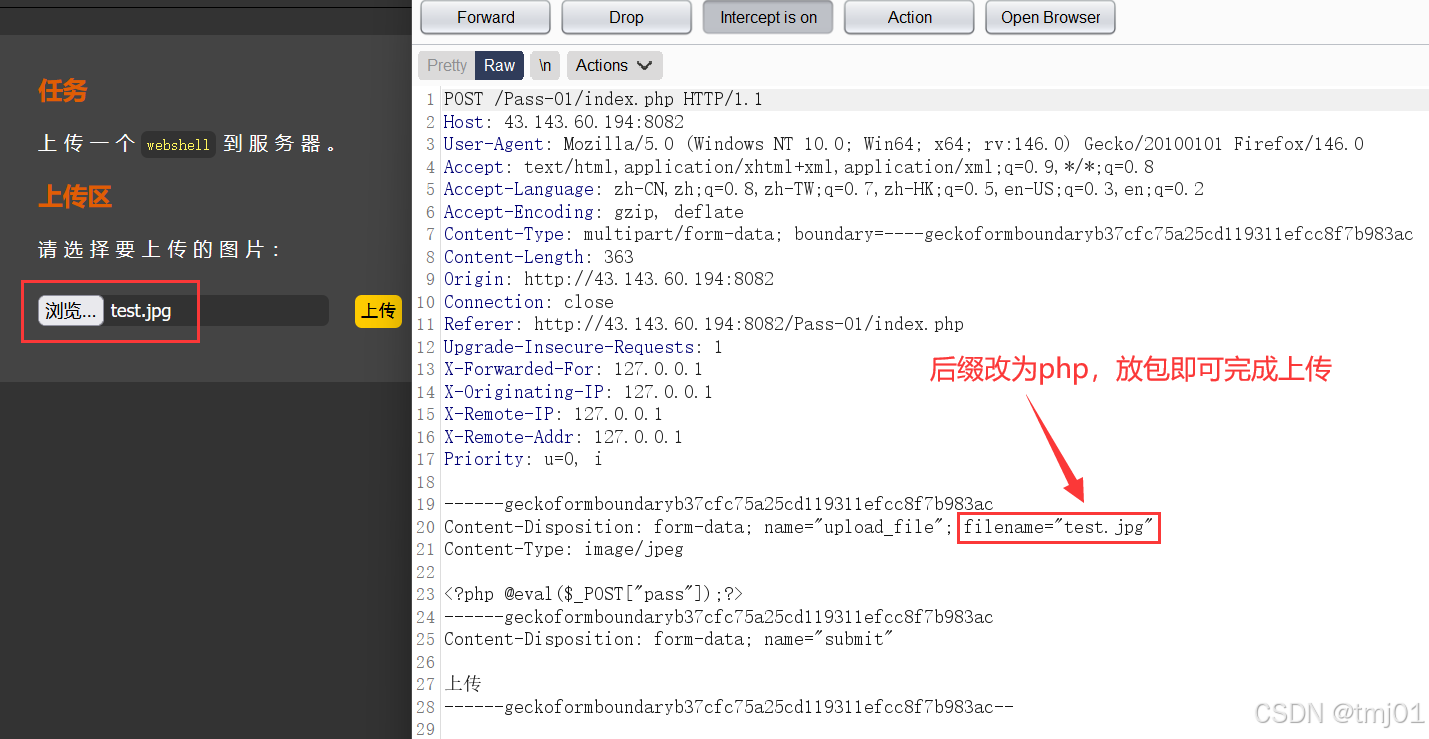The image size is (1429, 739).
Task: Click the Connection: close line
Action: (529, 302)
